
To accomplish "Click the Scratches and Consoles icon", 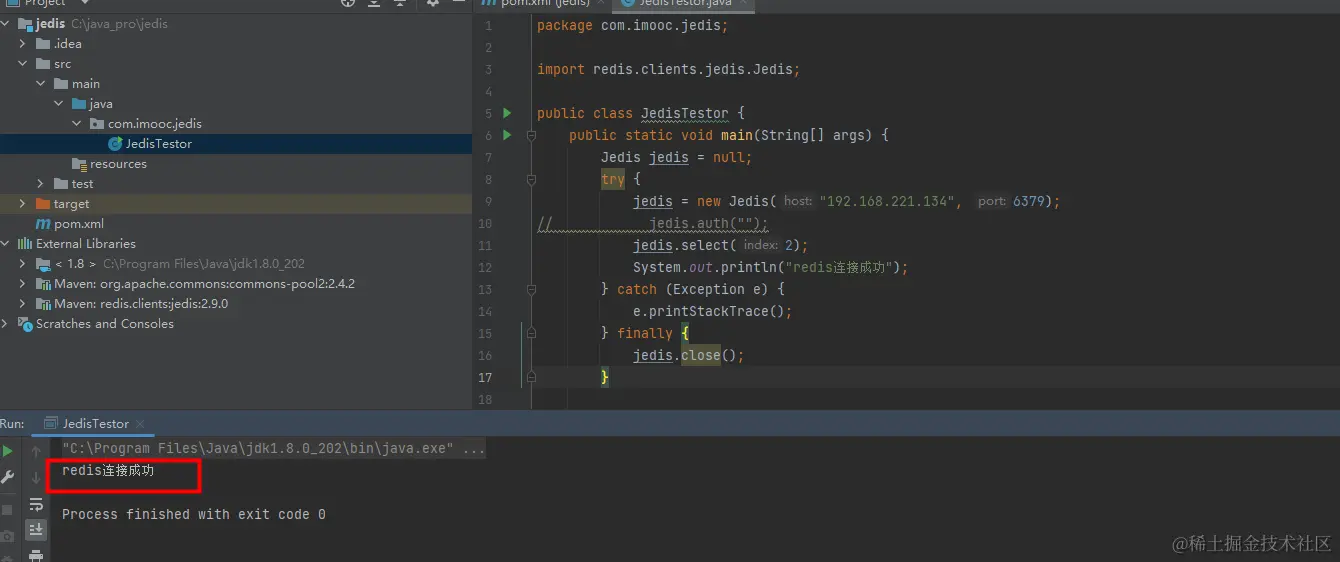I will 25,324.
